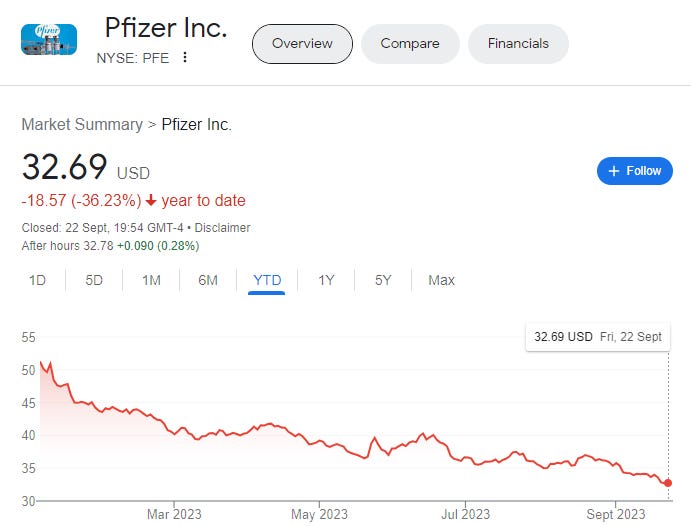
Task: Open the Financials tab
Action: (x=518, y=44)
